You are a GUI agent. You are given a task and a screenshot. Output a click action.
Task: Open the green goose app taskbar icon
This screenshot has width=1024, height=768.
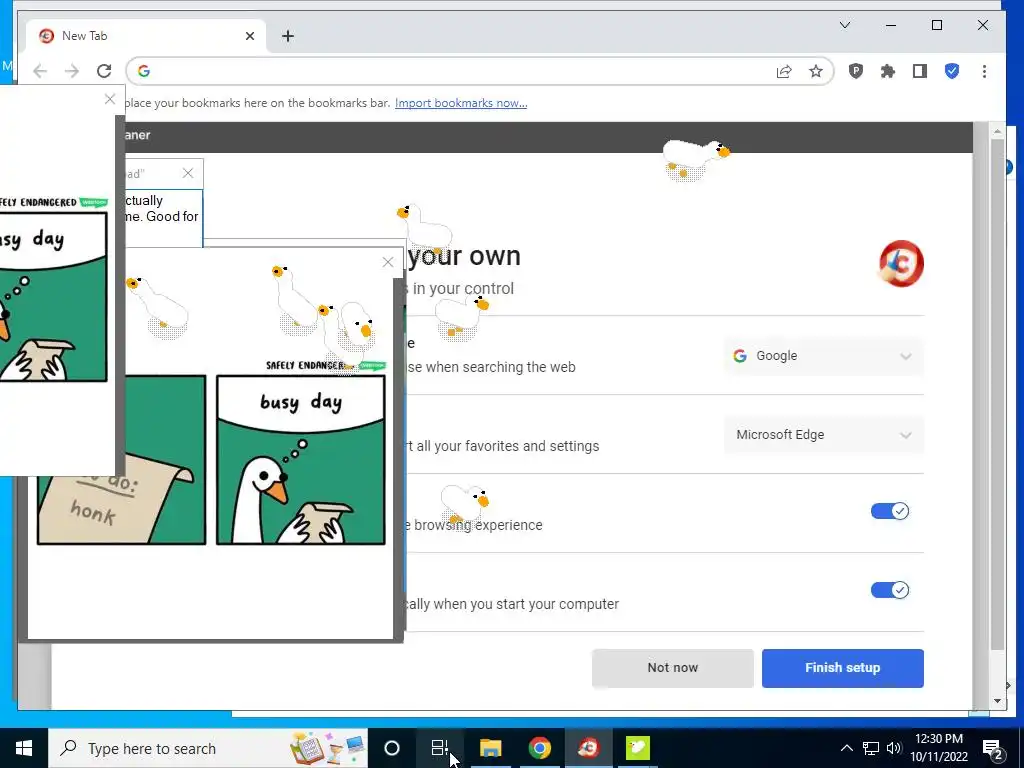tap(637, 748)
